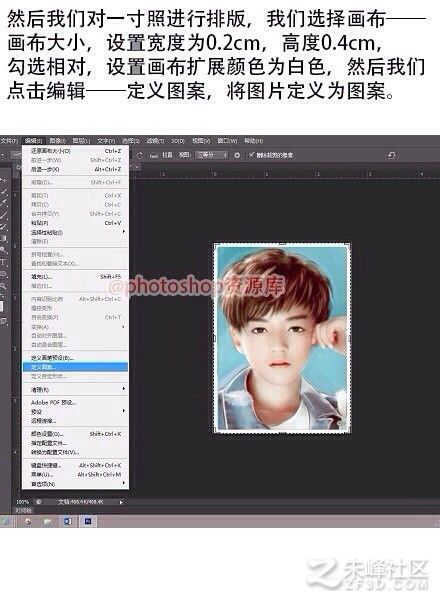Click the 100% zoom level field
Viewport: 440px width, 600px height.
click(x=23, y=502)
